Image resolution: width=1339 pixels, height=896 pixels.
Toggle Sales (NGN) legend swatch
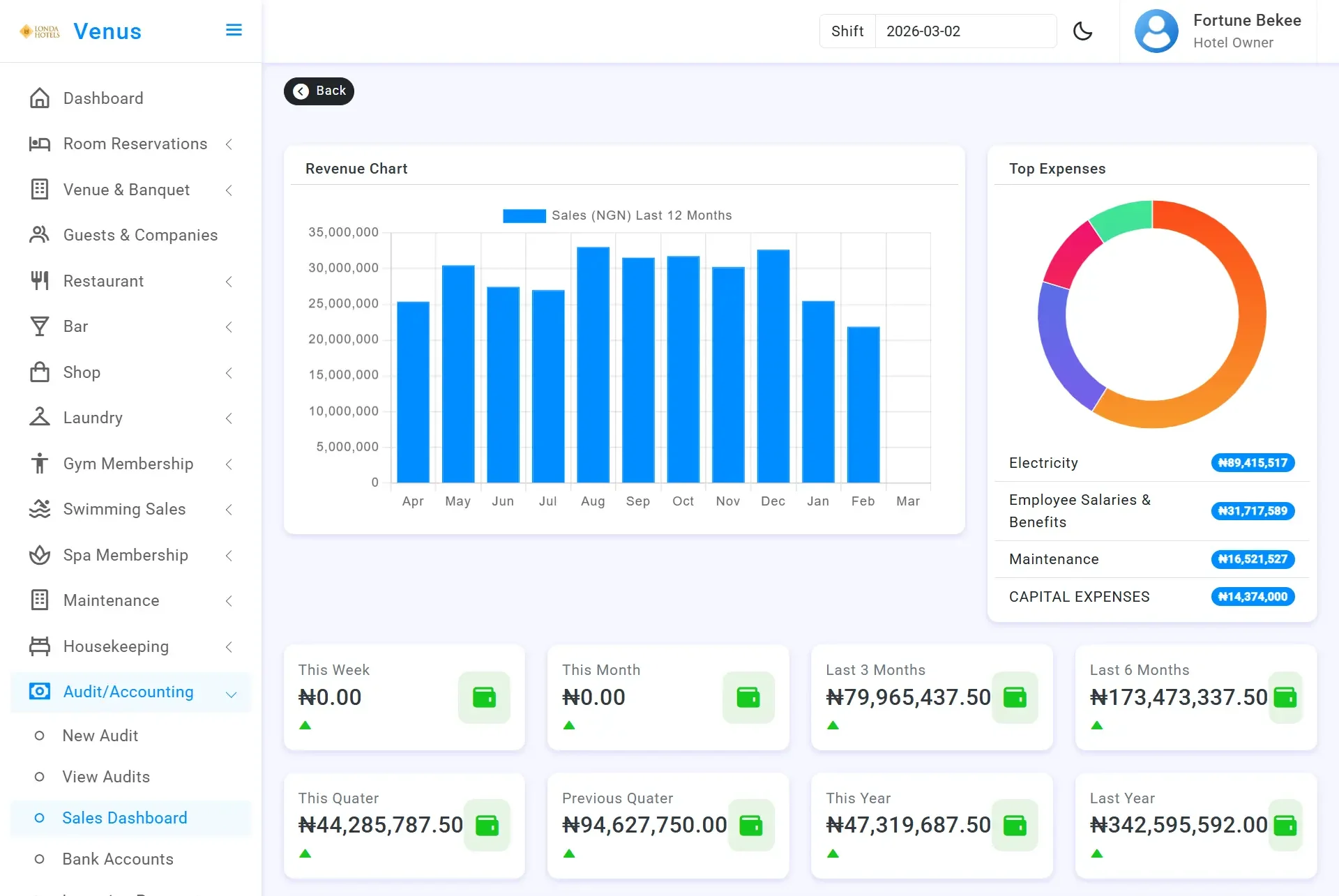(524, 216)
